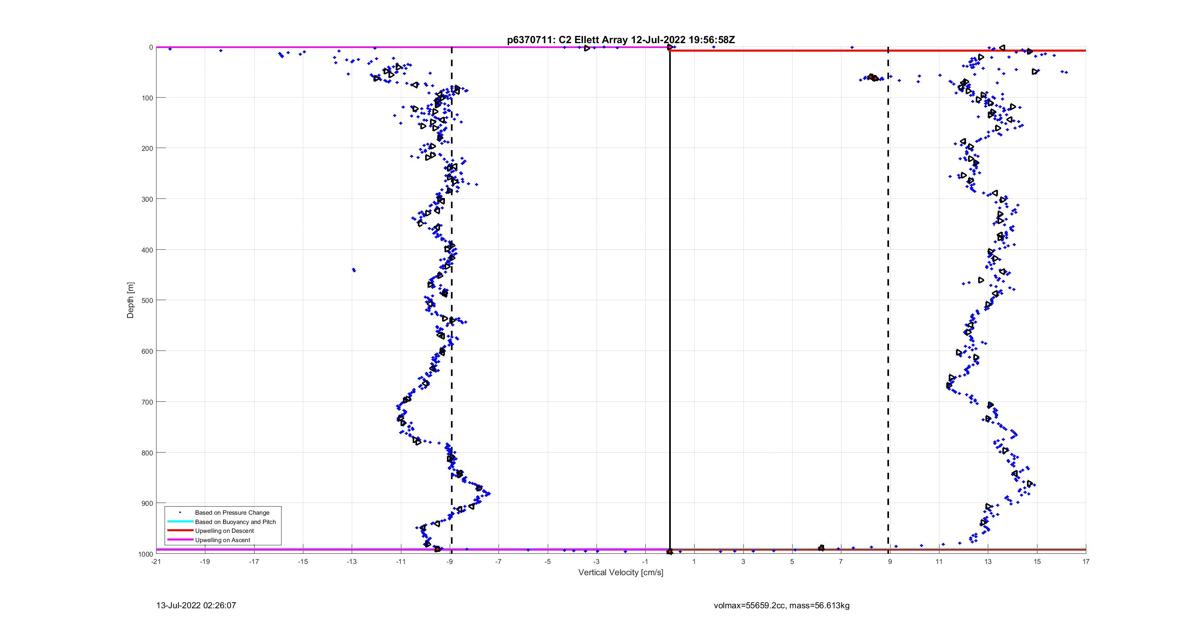Image resolution: width=1200 pixels, height=622 pixels.
Task: Select positive x-axis tick label '13'
Action: (988, 561)
